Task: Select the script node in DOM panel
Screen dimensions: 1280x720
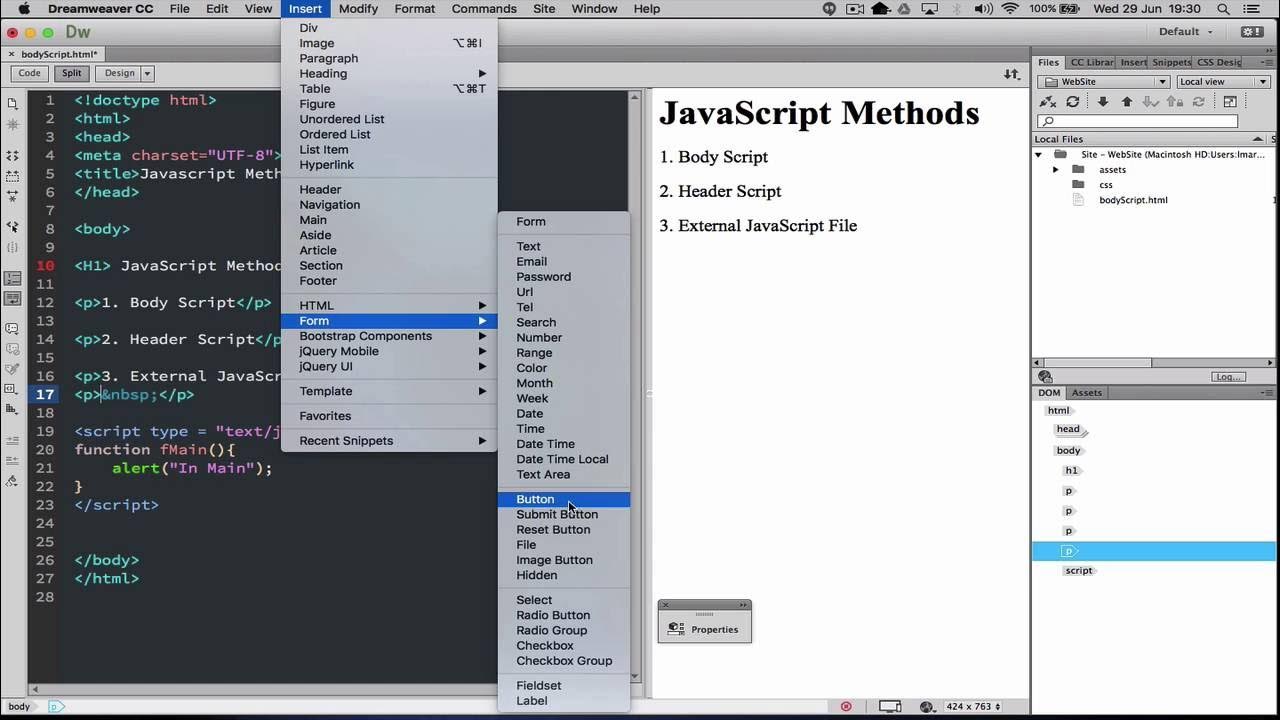Action: [x=1078, y=571]
